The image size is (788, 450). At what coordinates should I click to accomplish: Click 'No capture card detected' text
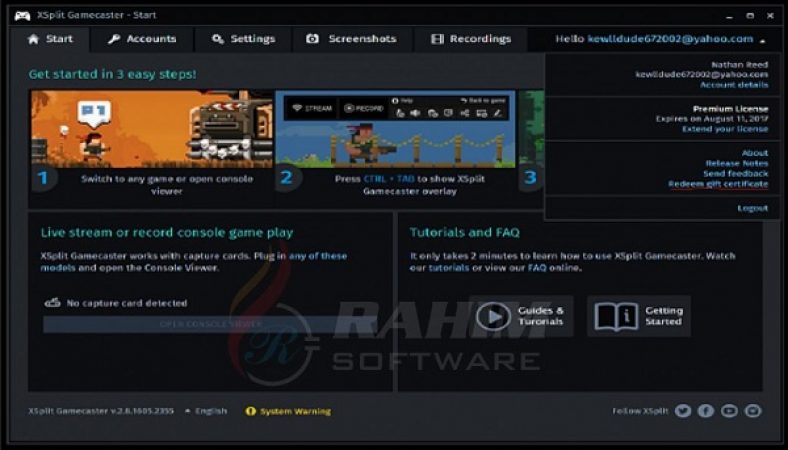tap(127, 303)
